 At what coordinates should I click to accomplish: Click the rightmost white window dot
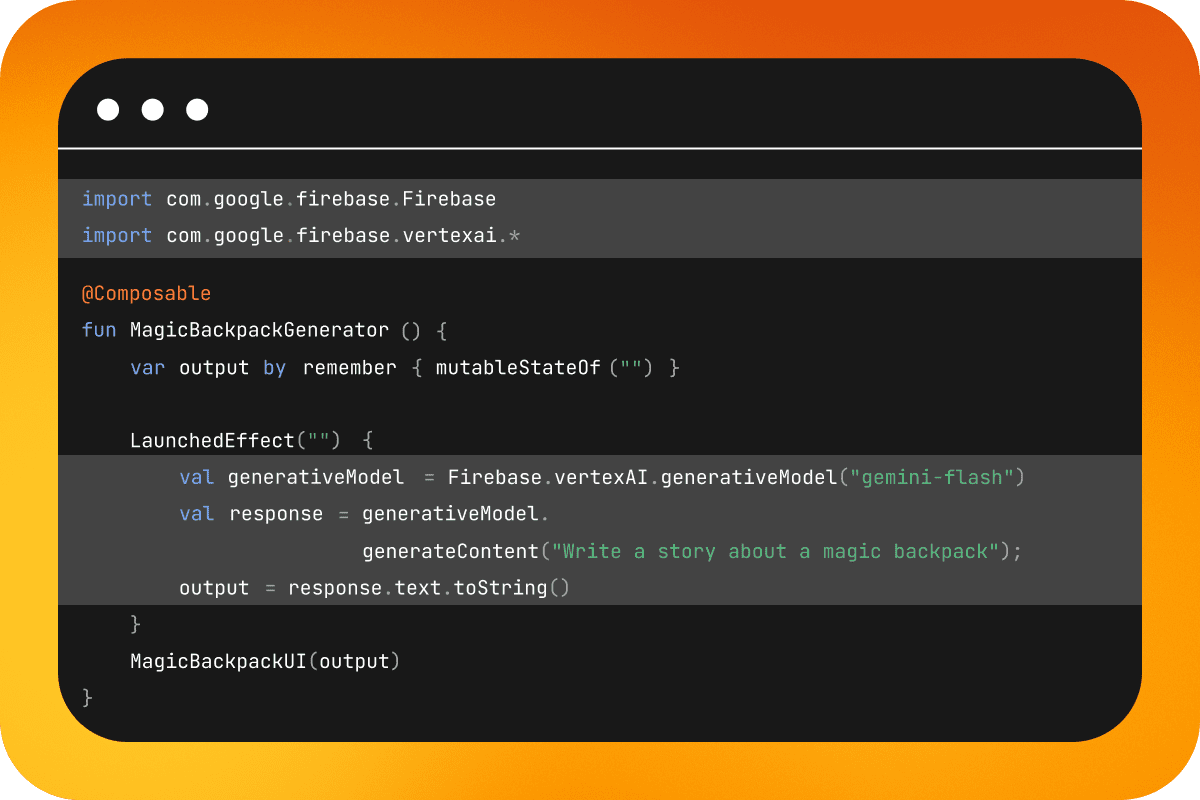click(x=198, y=110)
